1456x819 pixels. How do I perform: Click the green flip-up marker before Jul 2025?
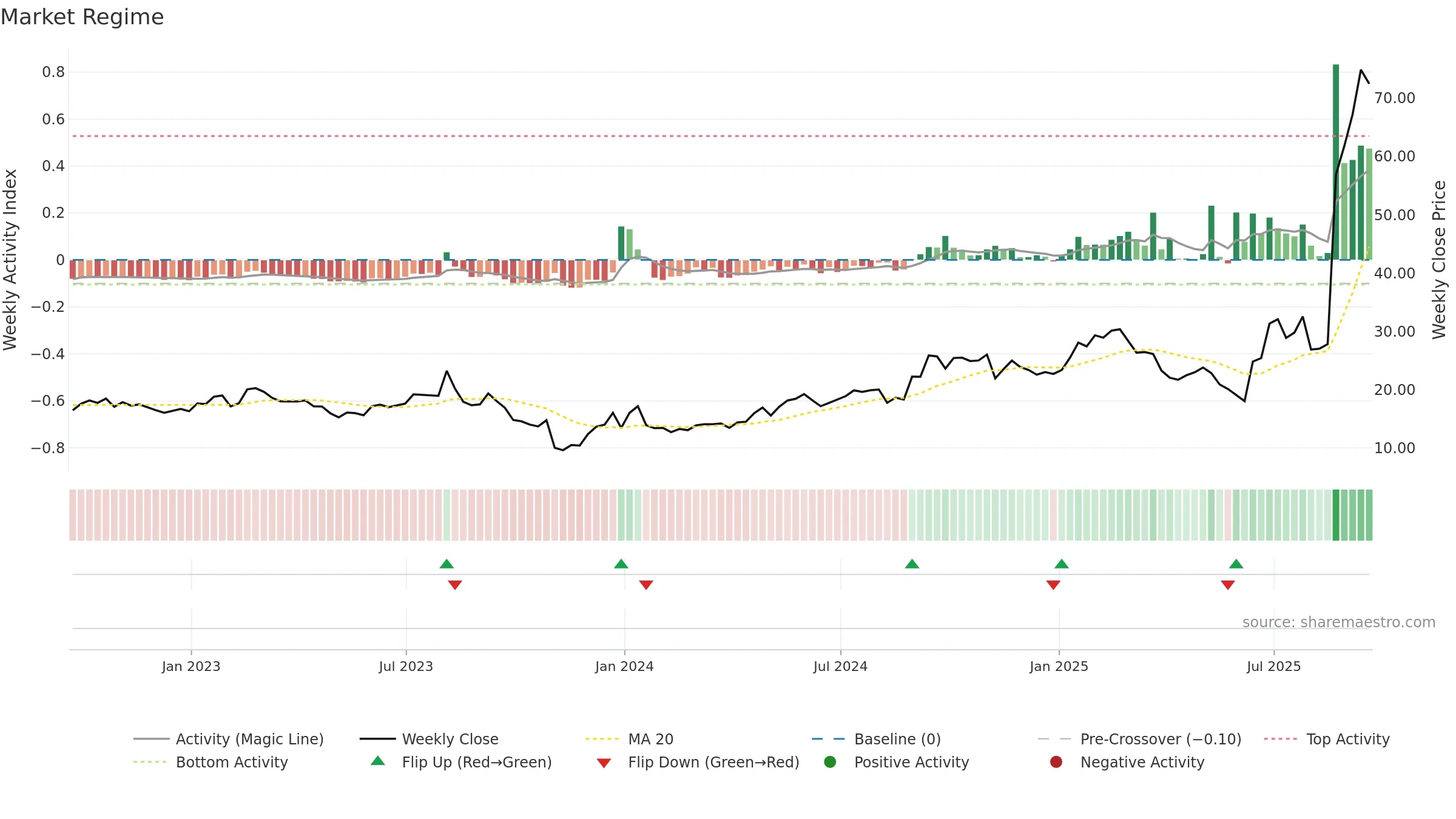pyautogui.click(x=1236, y=564)
